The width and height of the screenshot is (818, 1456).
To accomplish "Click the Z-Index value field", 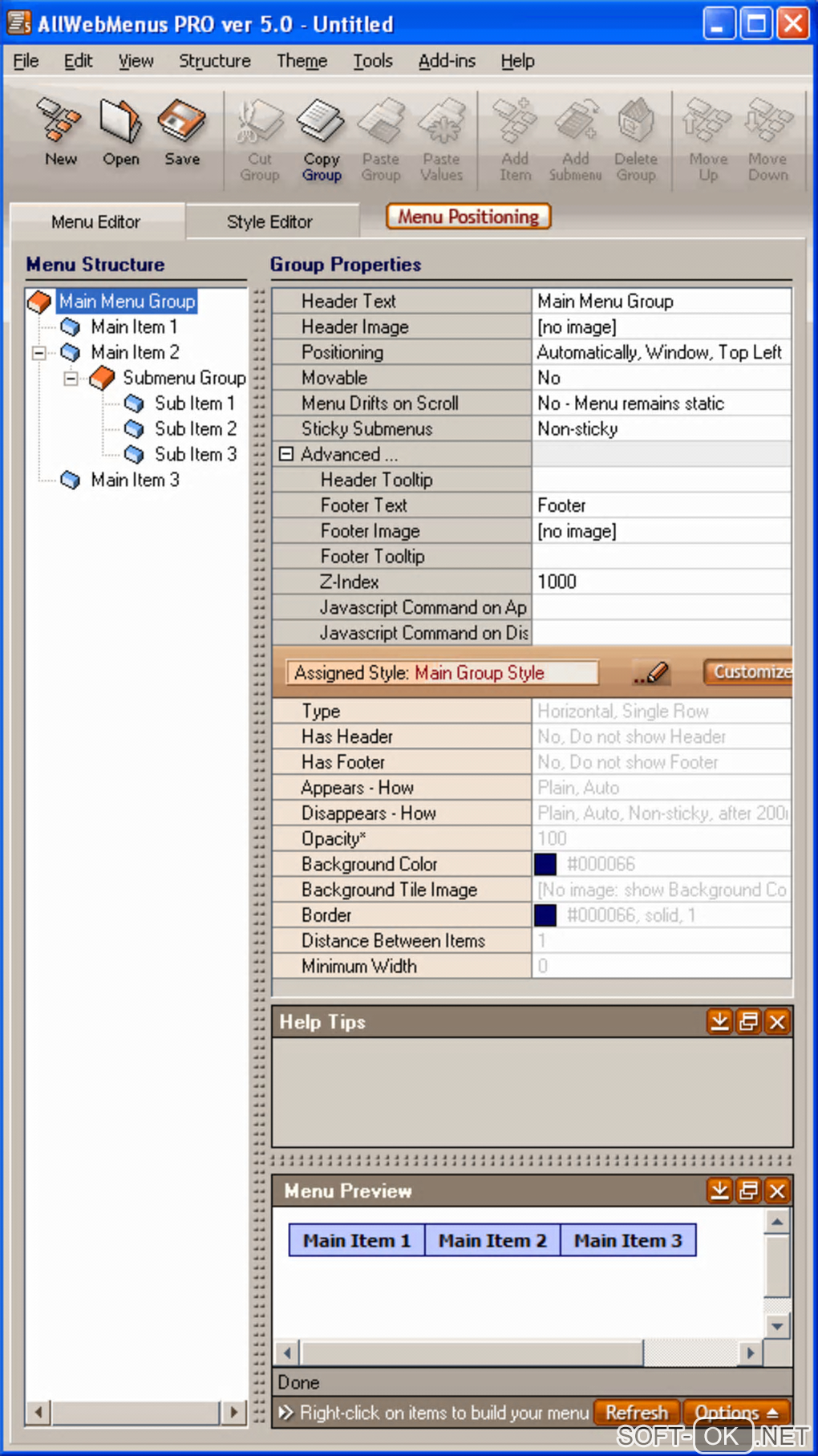I will click(x=662, y=582).
